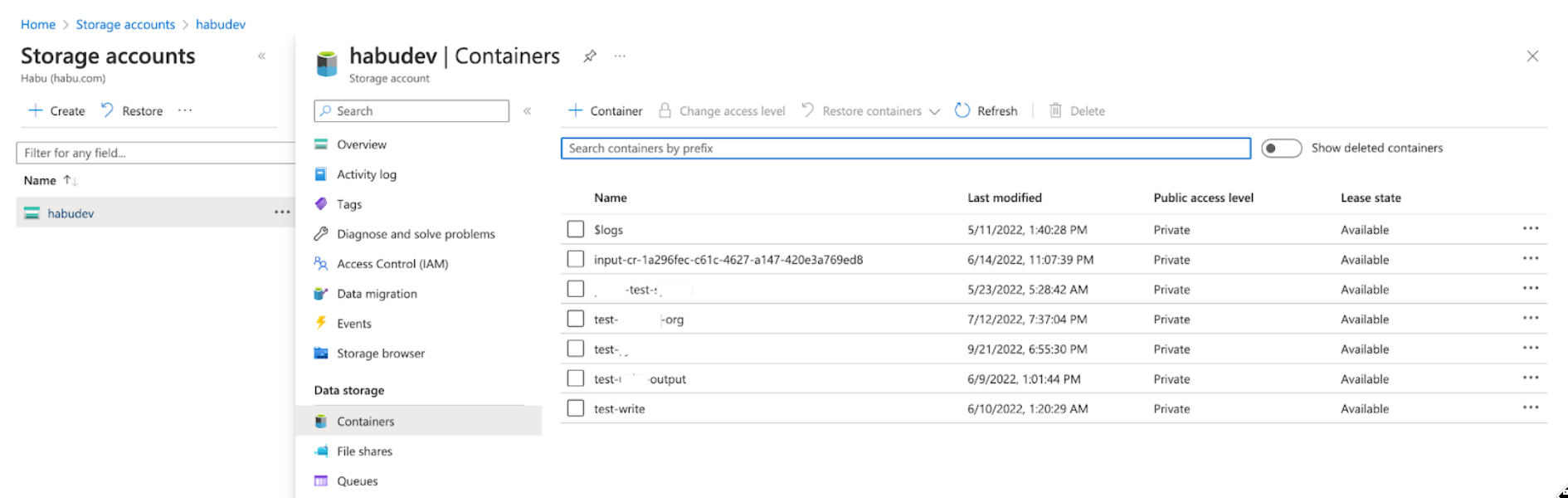Click Storage accounts breadcrumb link
Image resolution: width=1568 pixels, height=498 pixels.
[x=125, y=25]
